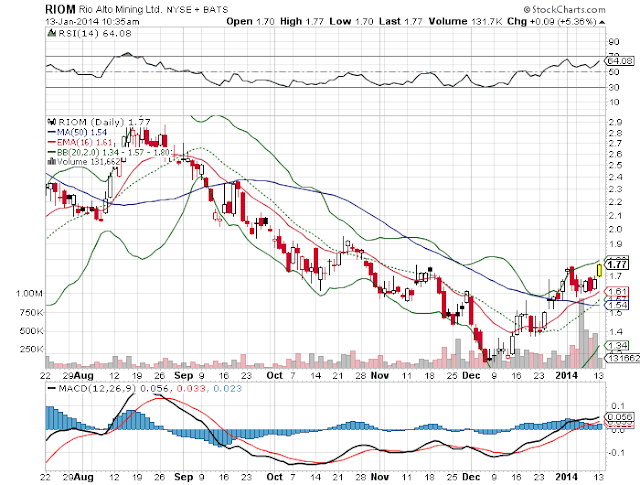This screenshot has width=640, height=485.
Task: Click the blue 0.023 MACD histogram value
Action: [227, 388]
